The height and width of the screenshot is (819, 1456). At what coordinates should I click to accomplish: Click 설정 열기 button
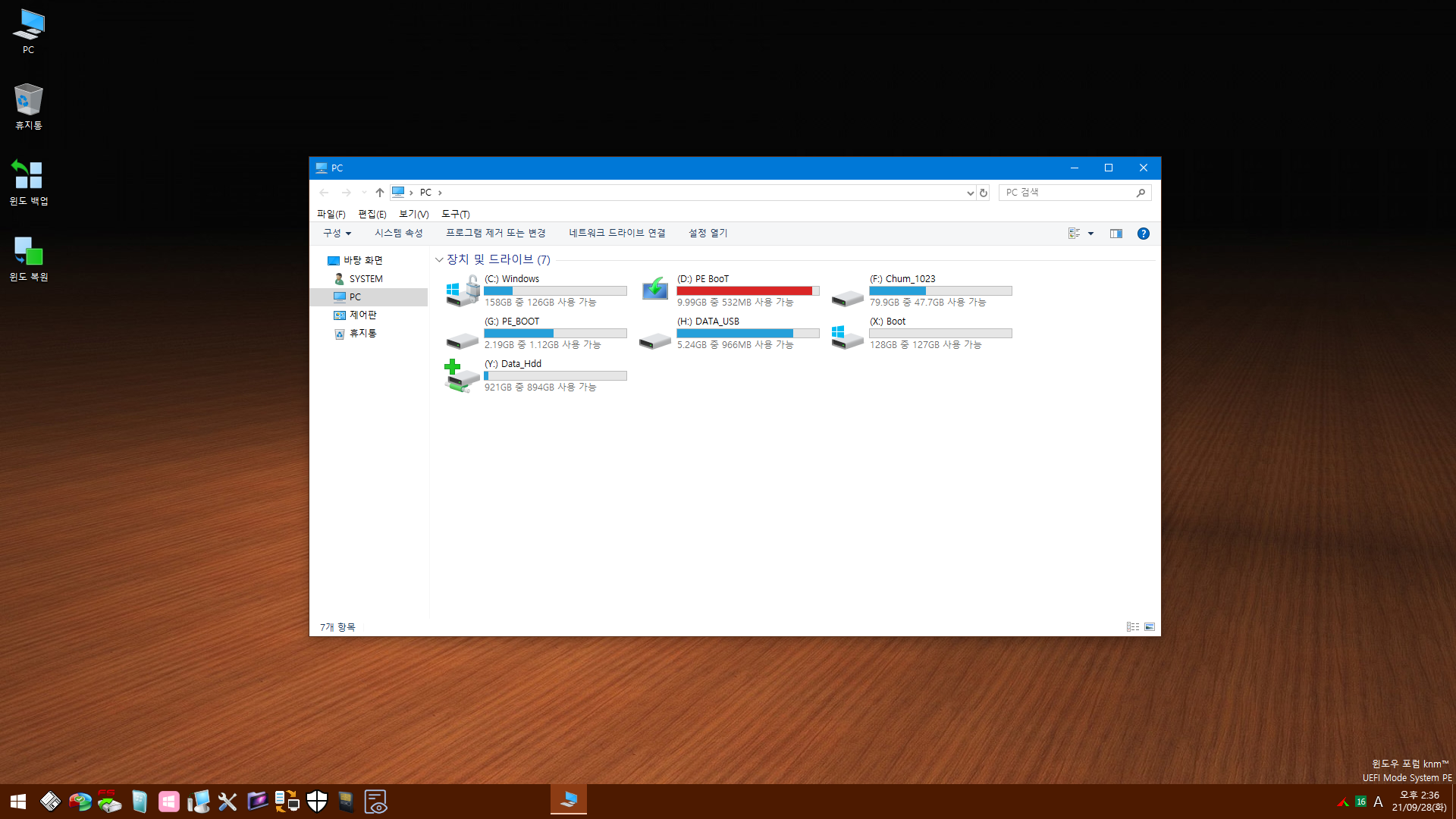click(708, 234)
